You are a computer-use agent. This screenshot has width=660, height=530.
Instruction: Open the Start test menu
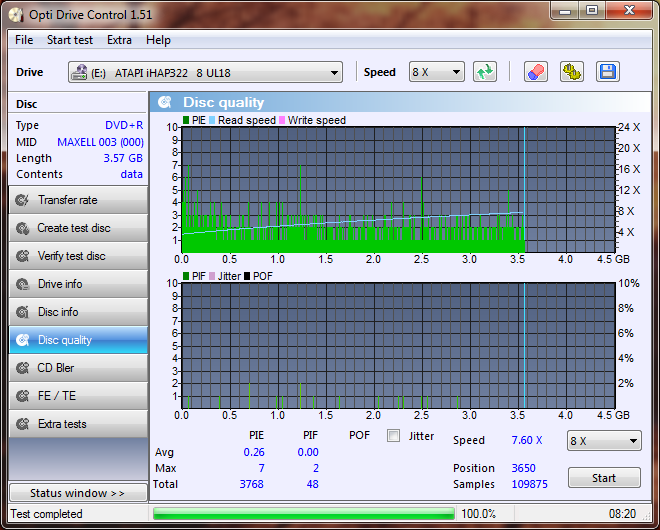point(70,40)
